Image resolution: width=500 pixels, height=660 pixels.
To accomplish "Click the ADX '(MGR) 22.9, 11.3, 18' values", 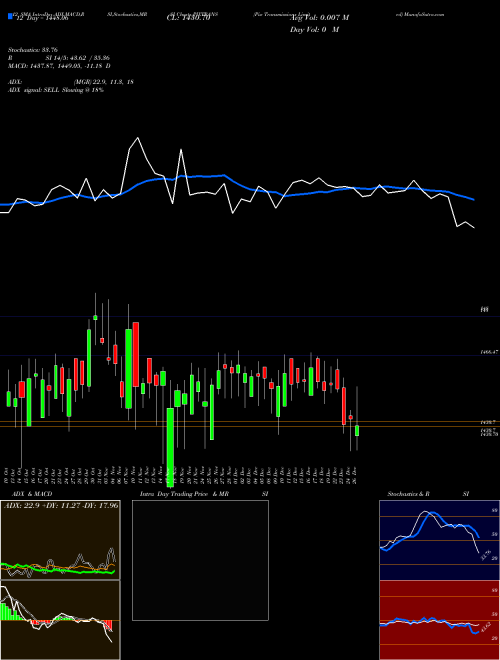I will [103, 82].
